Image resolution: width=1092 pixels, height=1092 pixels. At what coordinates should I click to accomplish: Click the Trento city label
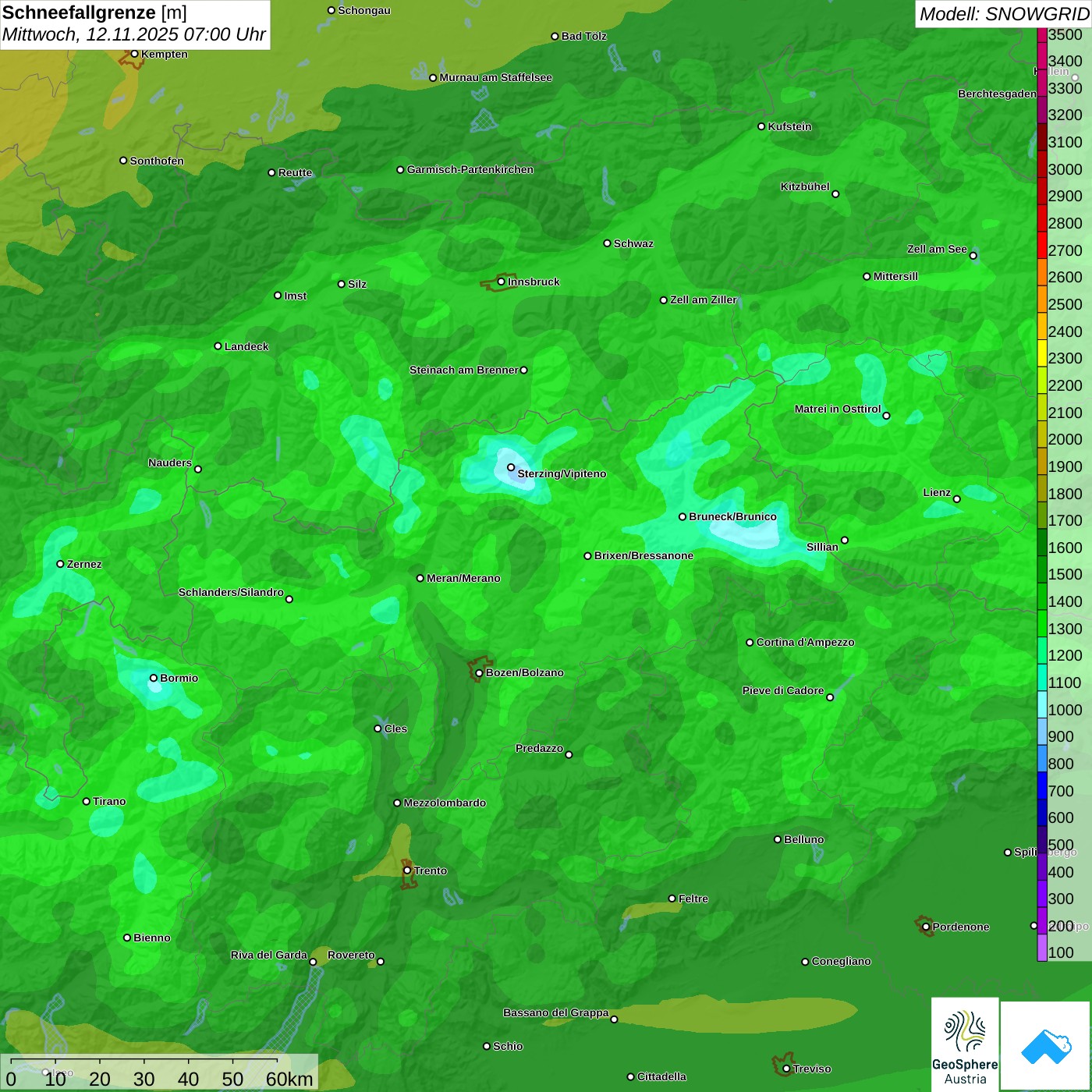430,870
